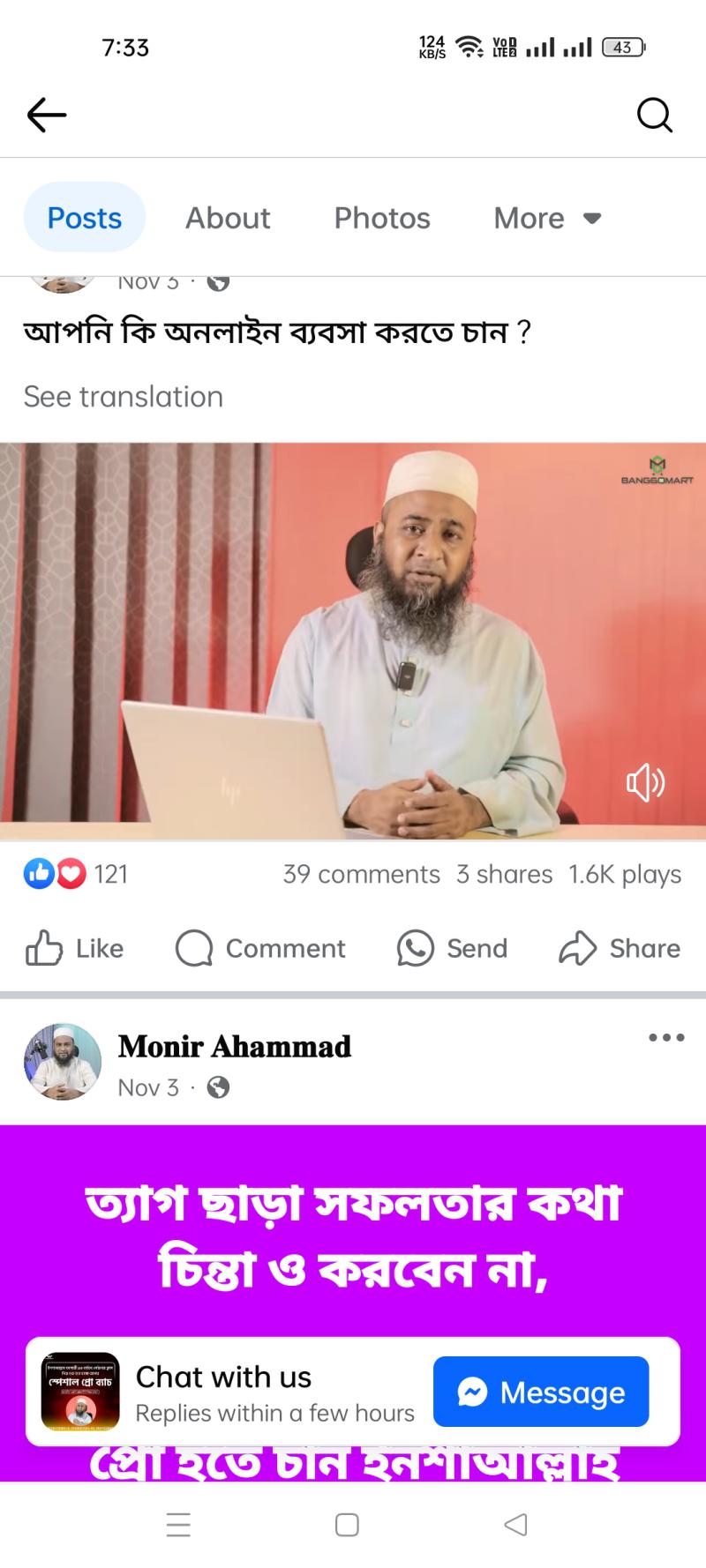
Task: Tap the back arrow icon
Action: click(x=47, y=115)
